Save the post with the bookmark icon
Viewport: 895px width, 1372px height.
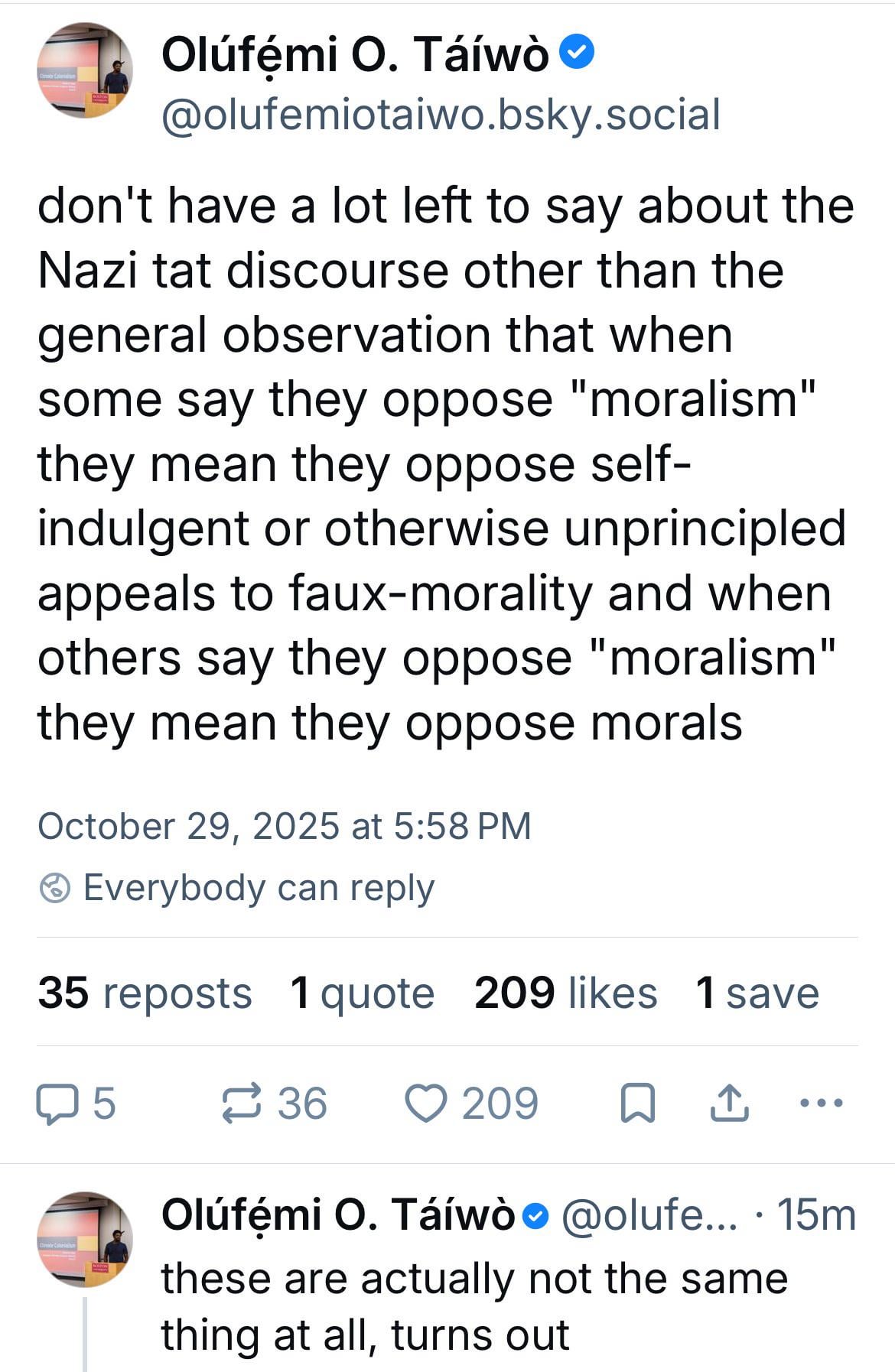click(637, 1104)
